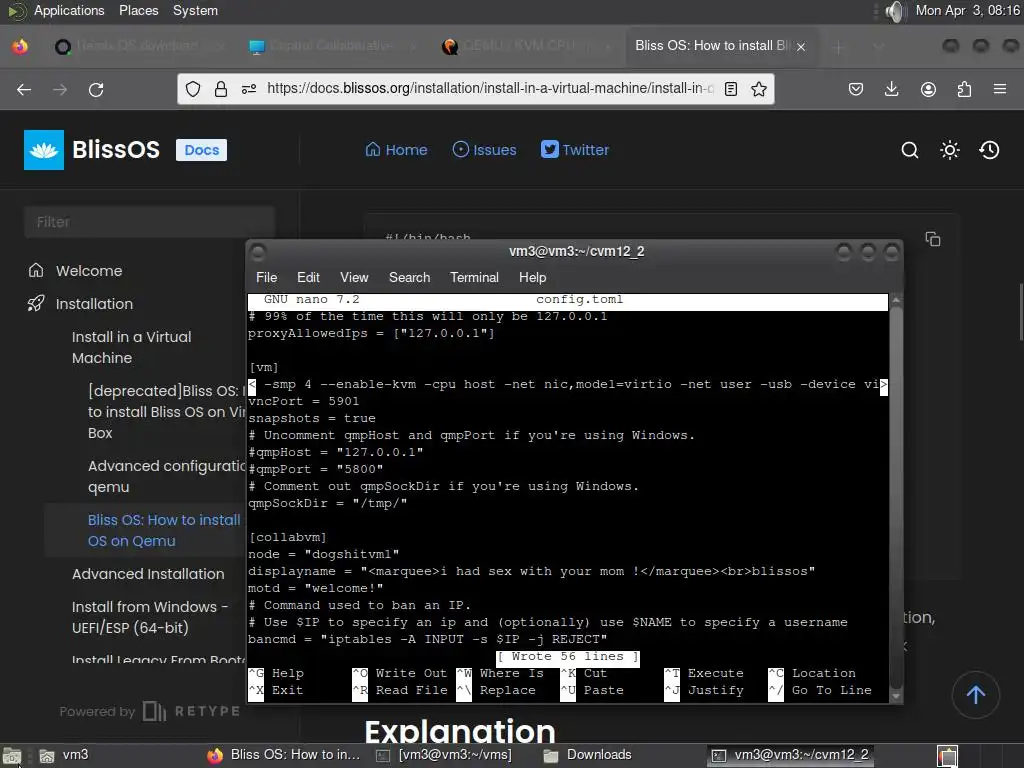Screen dimensions: 1024x768
Task: Open the Pocket save icon
Action: [x=856, y=89]
